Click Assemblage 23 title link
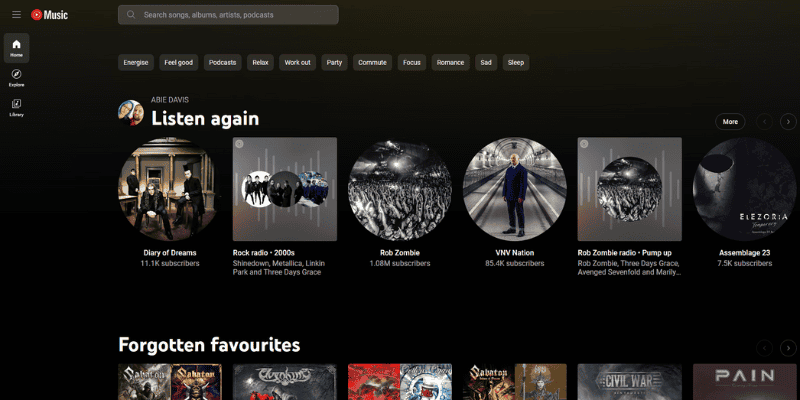This screenshot has height=400, width=800. [x=744, y=253]
